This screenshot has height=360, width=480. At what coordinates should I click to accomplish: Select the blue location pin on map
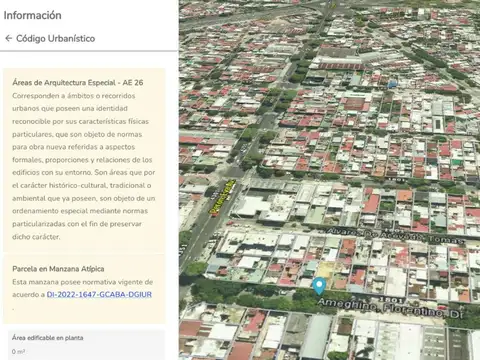[319, 286]
